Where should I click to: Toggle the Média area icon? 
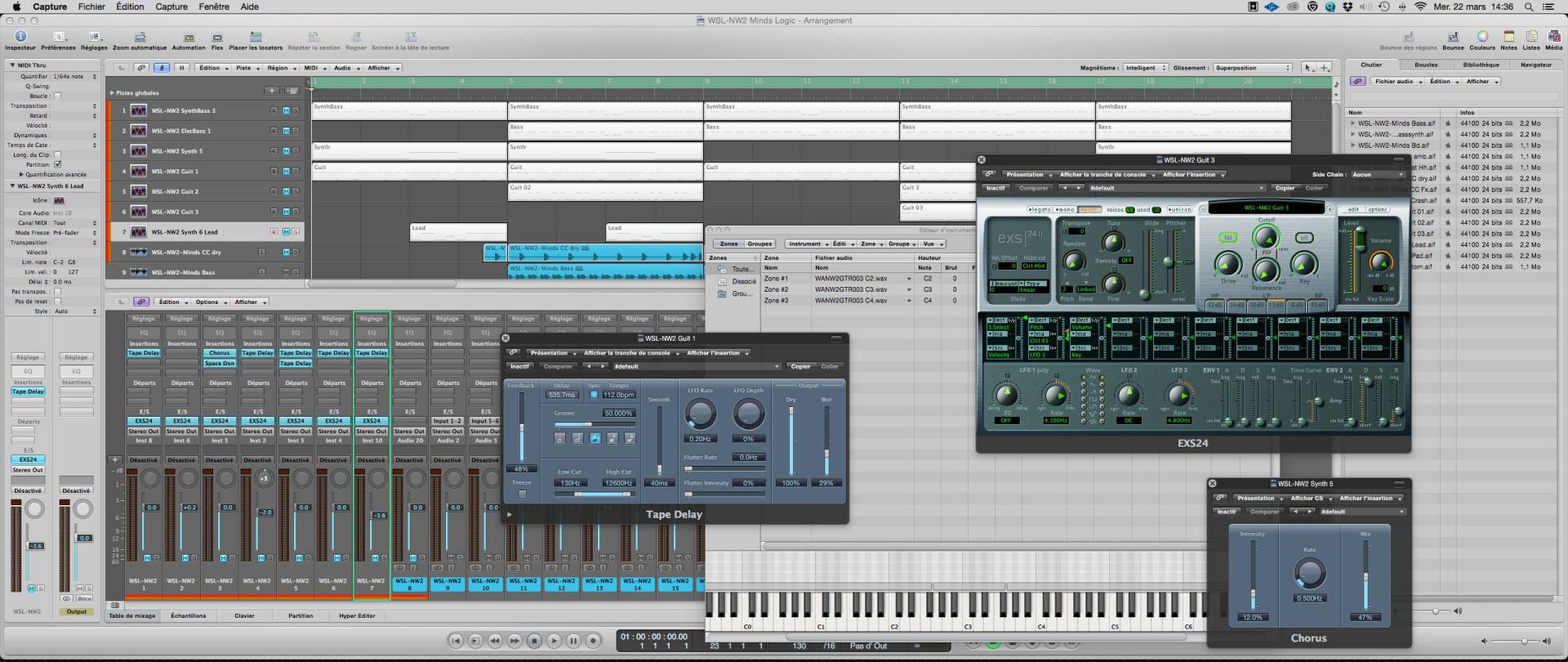point(1553,37)
